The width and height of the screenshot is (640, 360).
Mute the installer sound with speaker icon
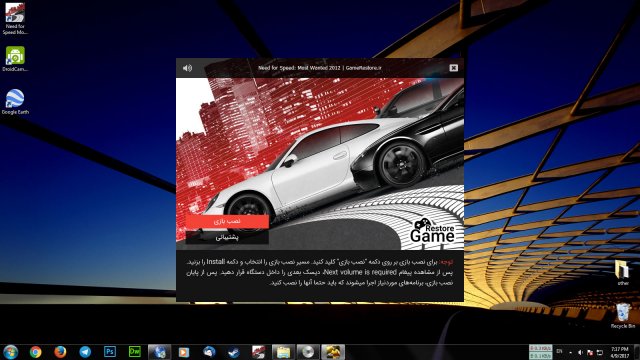(x=187, y=68)
